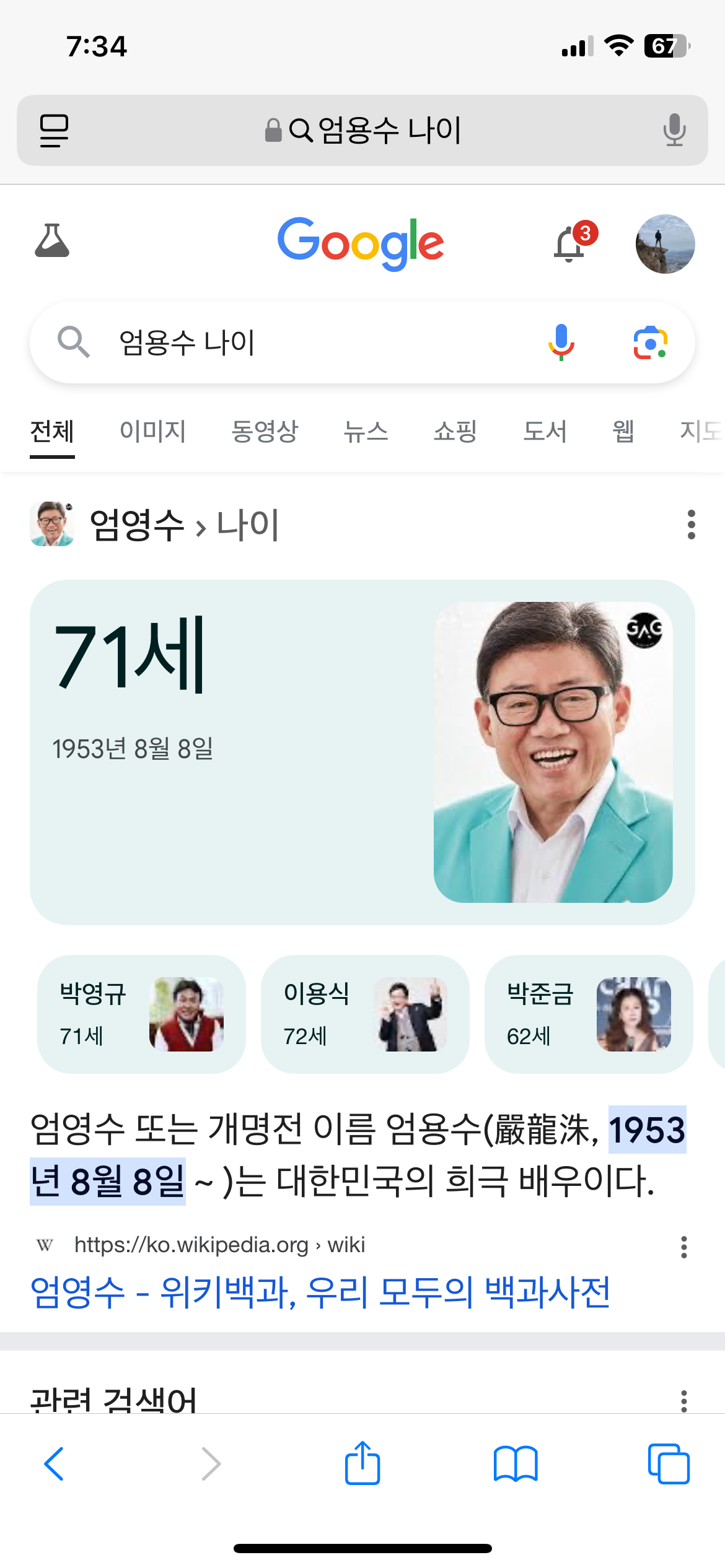The height and width of the screenshot is (1568, 725).
Task: Select 이용식 72세 card
Action: point(365,1014)
